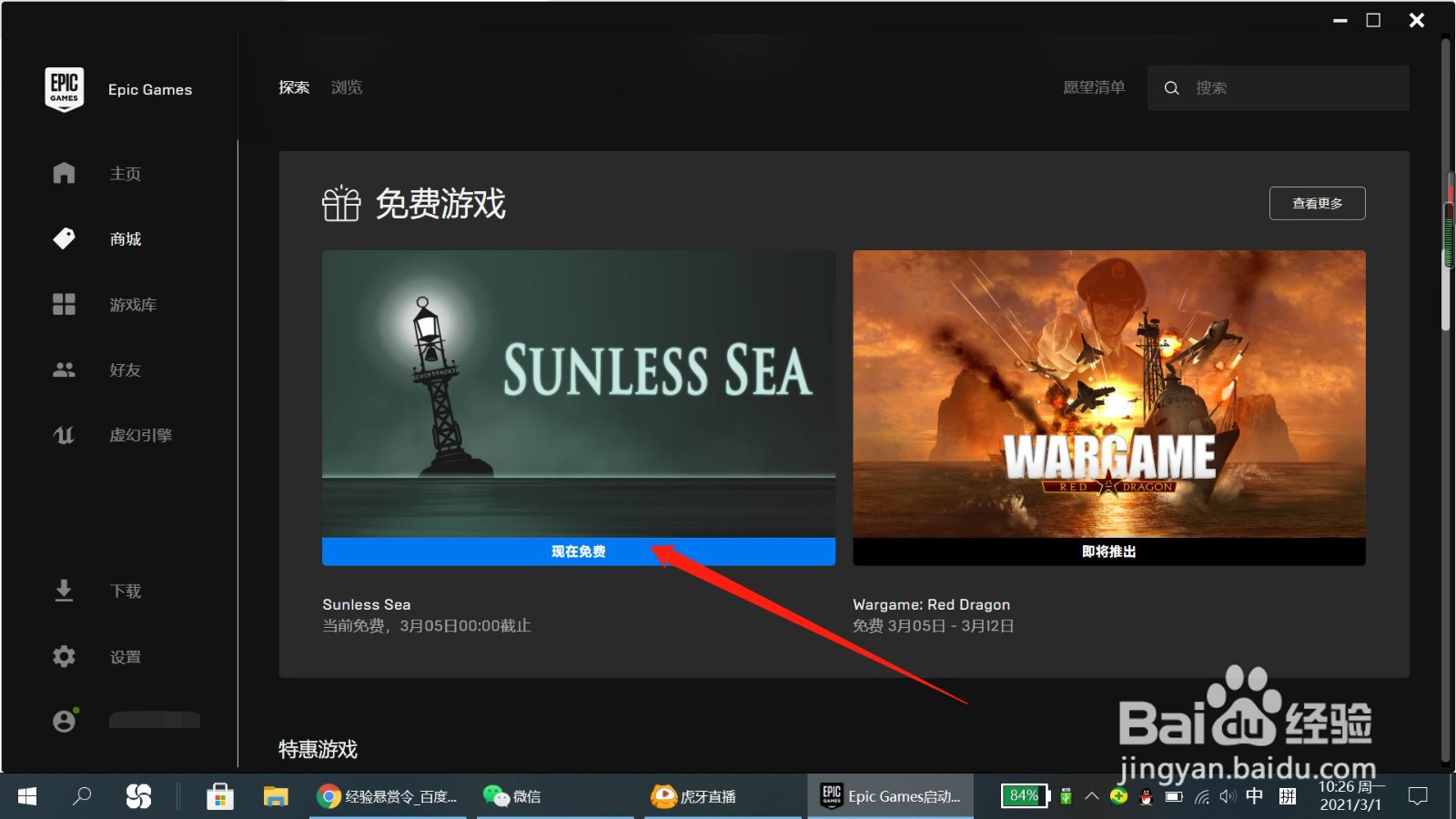Click the 游戏库 sidebar label

click(133, 305)
